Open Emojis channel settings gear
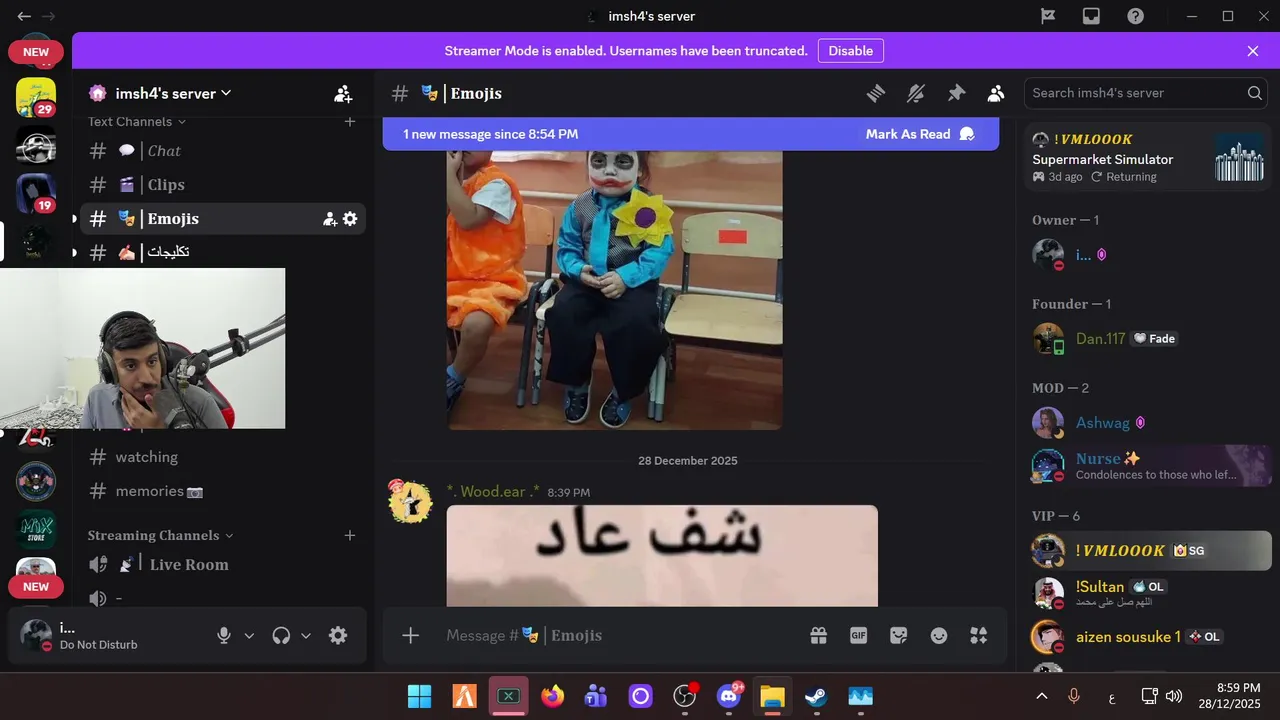The width and height of the screenshot is (1280, 720). (x=350, y=219)
